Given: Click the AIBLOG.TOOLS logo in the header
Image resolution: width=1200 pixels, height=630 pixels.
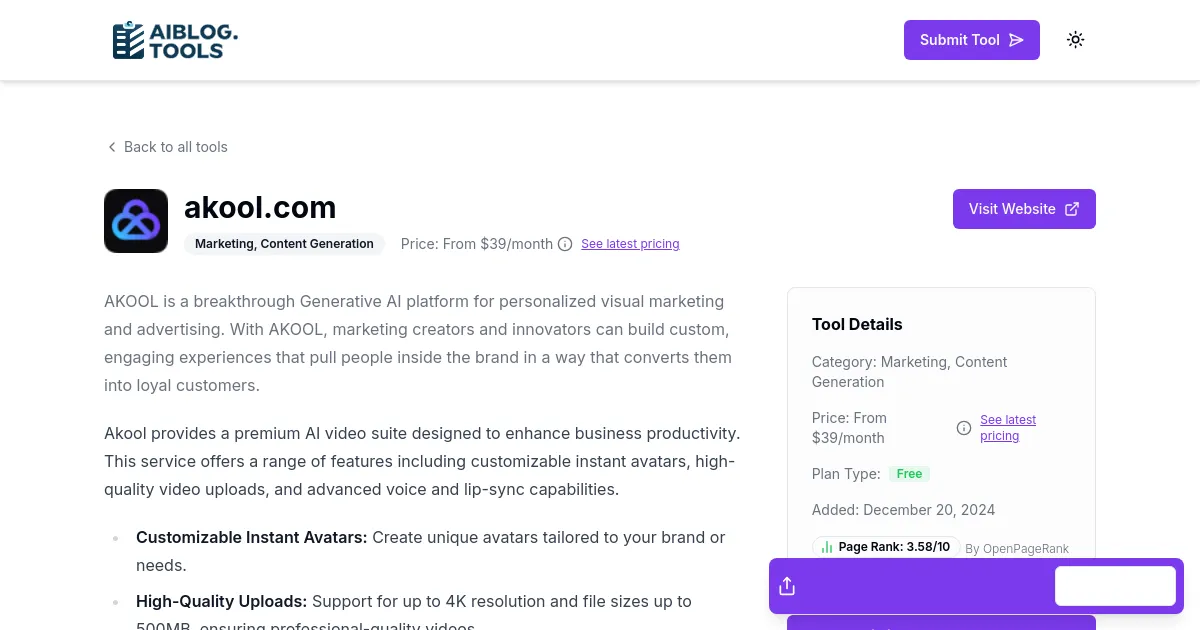Looking at the screenshot, I should click(175, 40).
